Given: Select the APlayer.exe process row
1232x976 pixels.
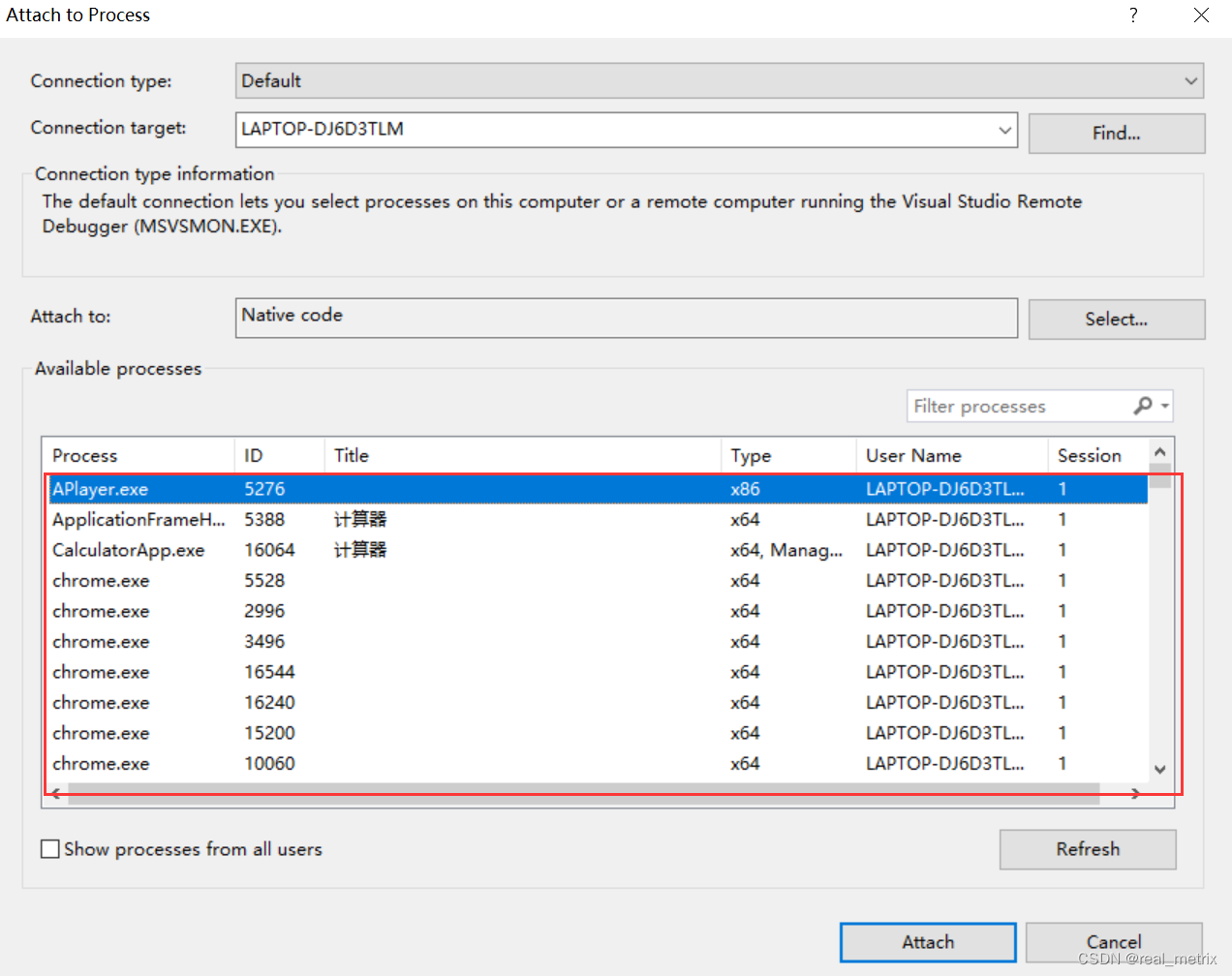Looking at the screenshot, I should pos(598,489).
